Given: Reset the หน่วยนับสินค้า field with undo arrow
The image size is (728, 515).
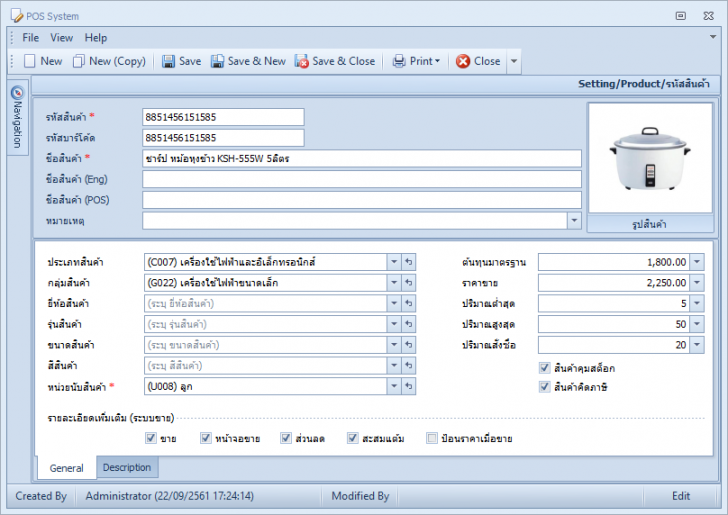Looking at the screenshot, I should (x=409, y=386).
